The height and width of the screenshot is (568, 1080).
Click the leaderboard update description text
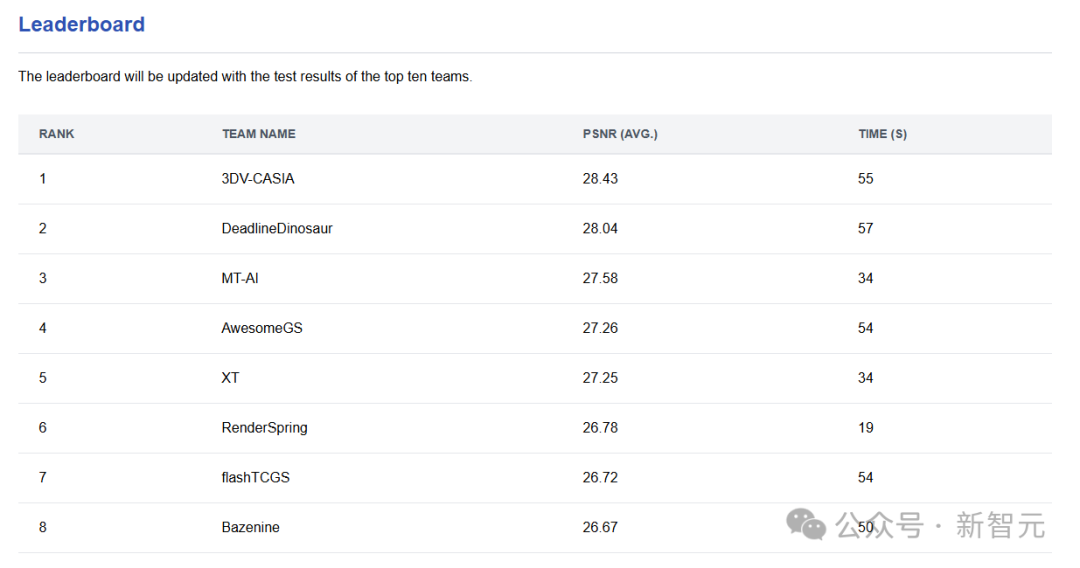[x=245, y=77]
